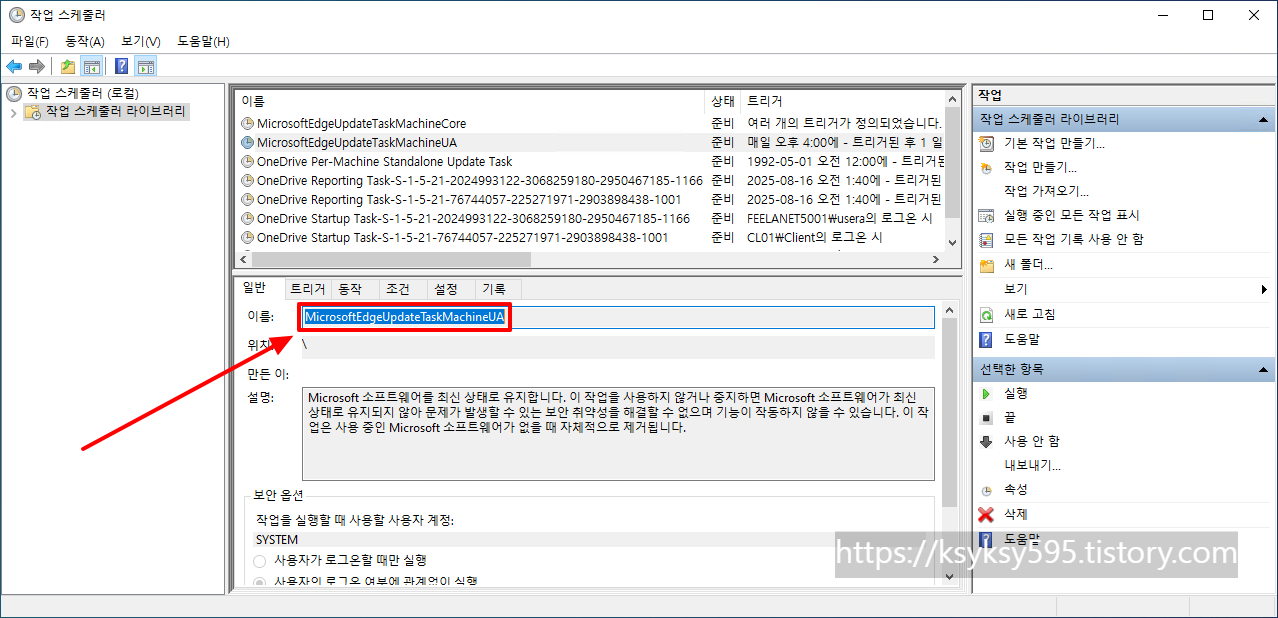Click trigger cell CL01\Client의 로그온 시
Screen dimensions: 1278x618
pos(814,238)
